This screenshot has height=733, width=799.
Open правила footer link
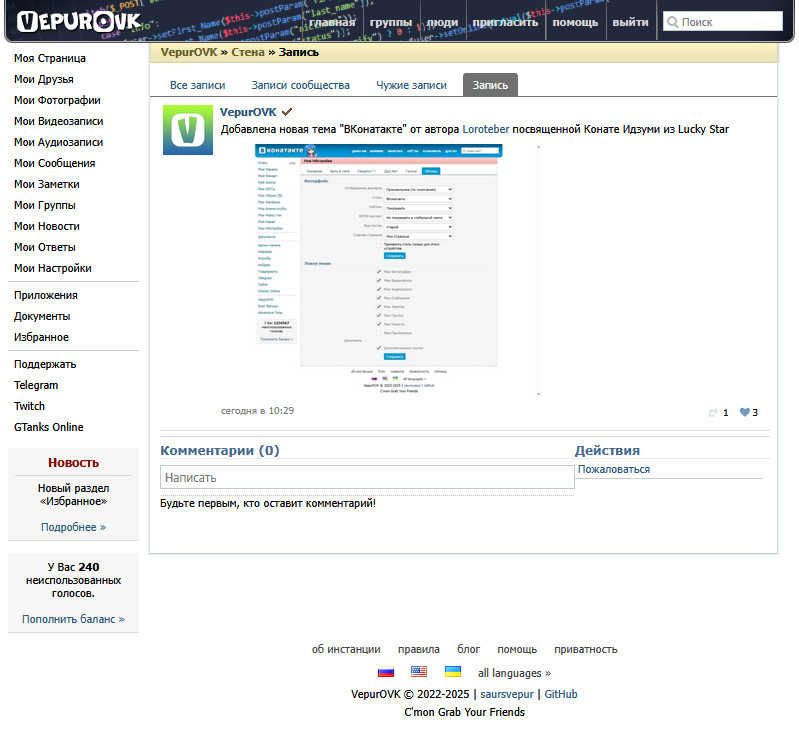(419, 649)
